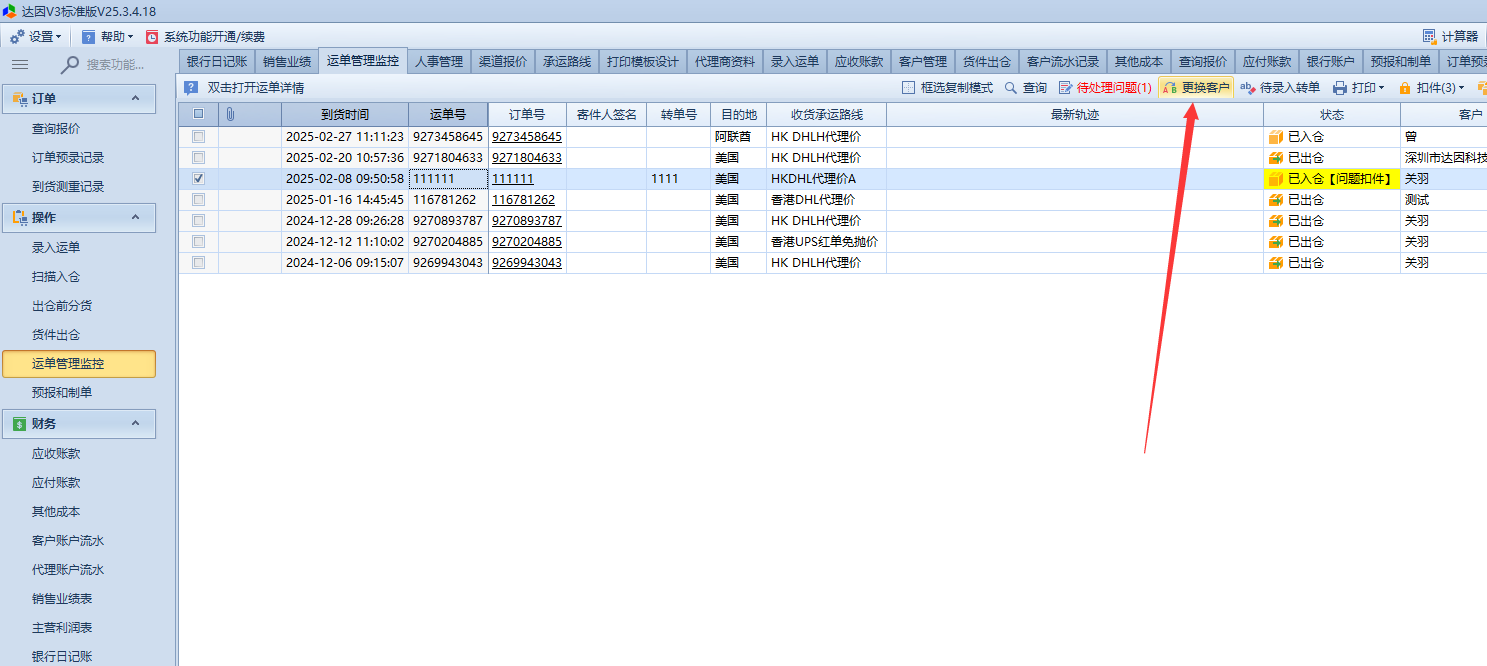The image size is (1487, 666).
Task: Collapse the 财务 finance sidebar section
Action: pos(135,424)
